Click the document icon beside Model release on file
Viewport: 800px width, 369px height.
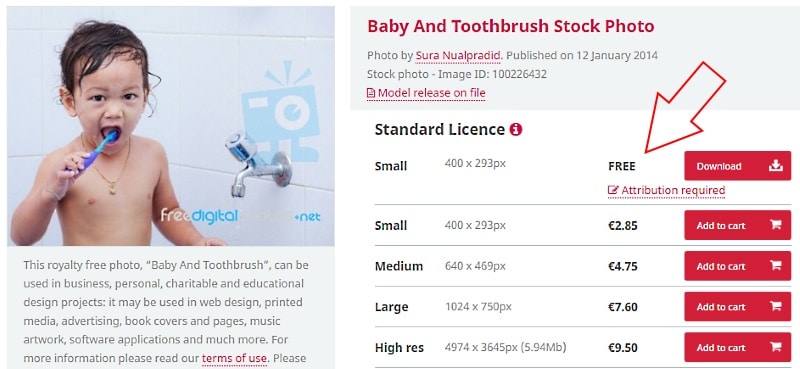click(x=371, y=93)
